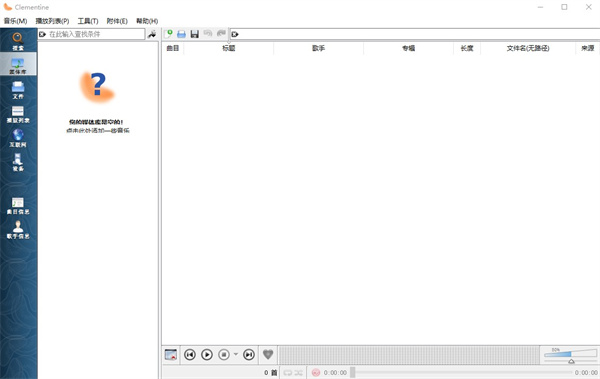Open the Tools menu

tap(88, 21)
